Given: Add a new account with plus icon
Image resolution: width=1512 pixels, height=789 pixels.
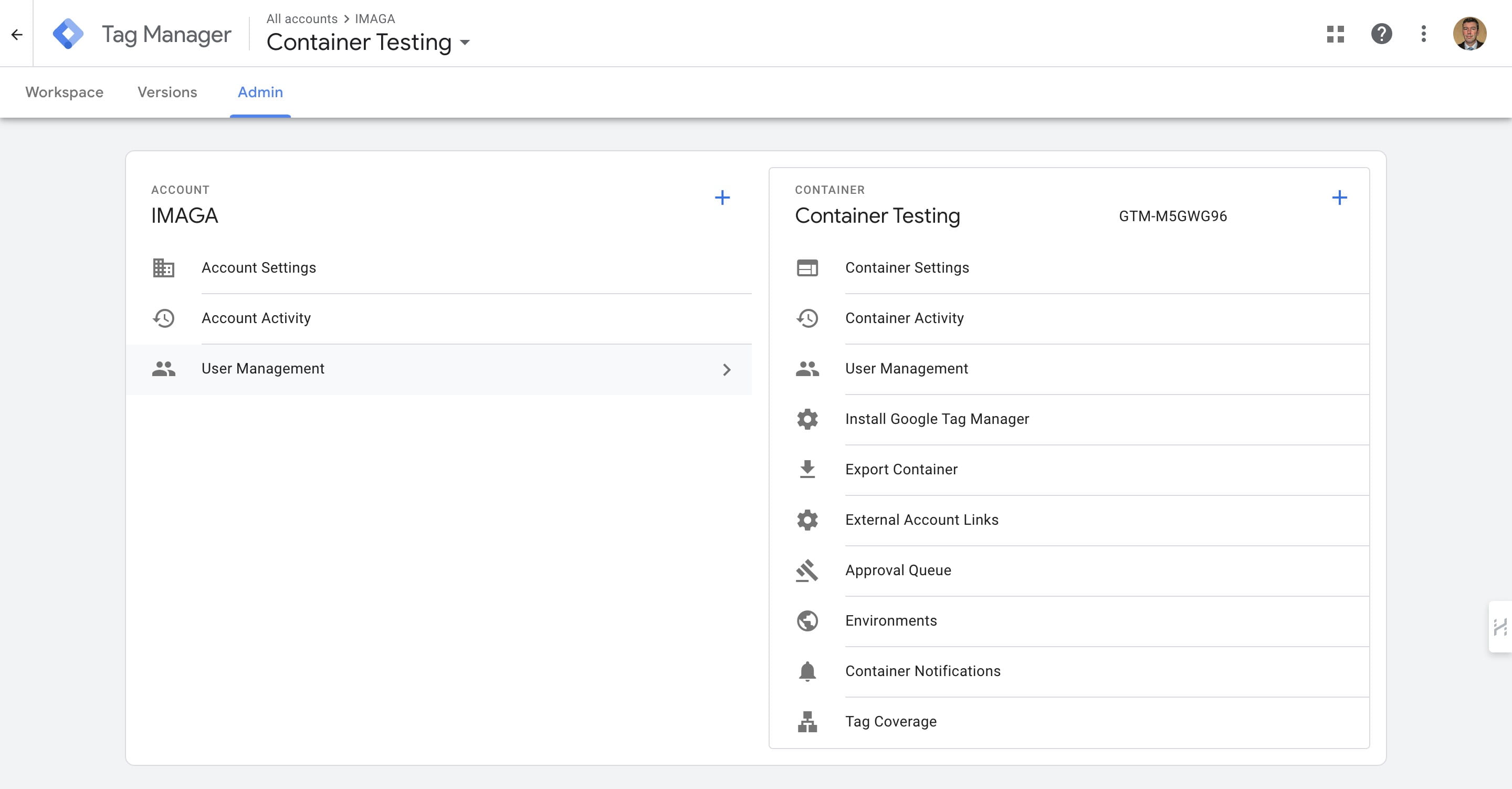Looking at the screenshot, I should point(722,198).
